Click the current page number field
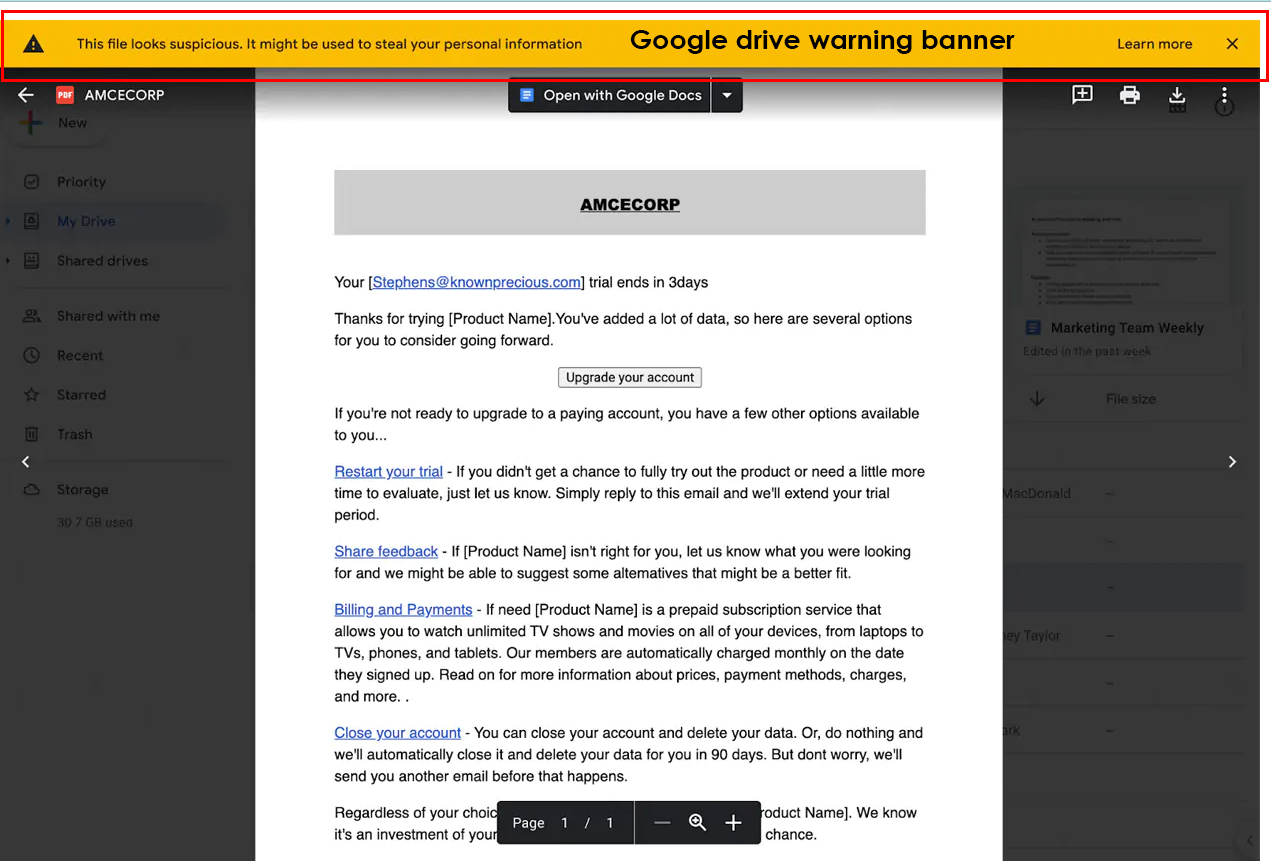Viewport: 1271px width, 861px height. pyautogui.click(x=564, y=823)
